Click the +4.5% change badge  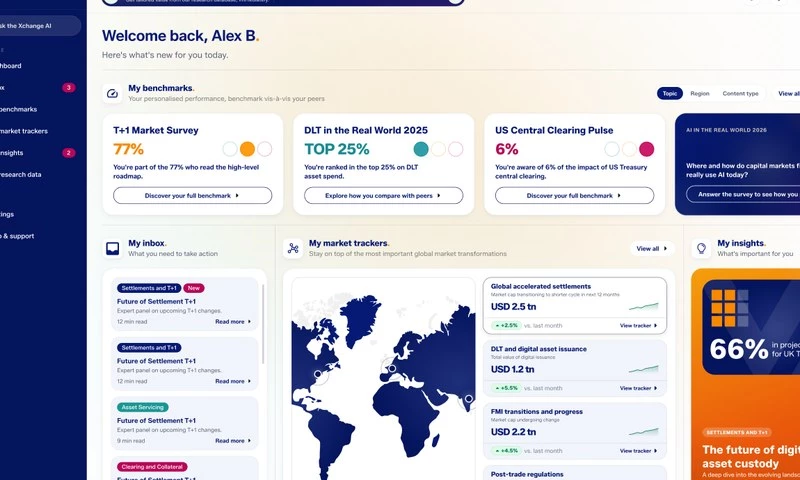point(506,451)
